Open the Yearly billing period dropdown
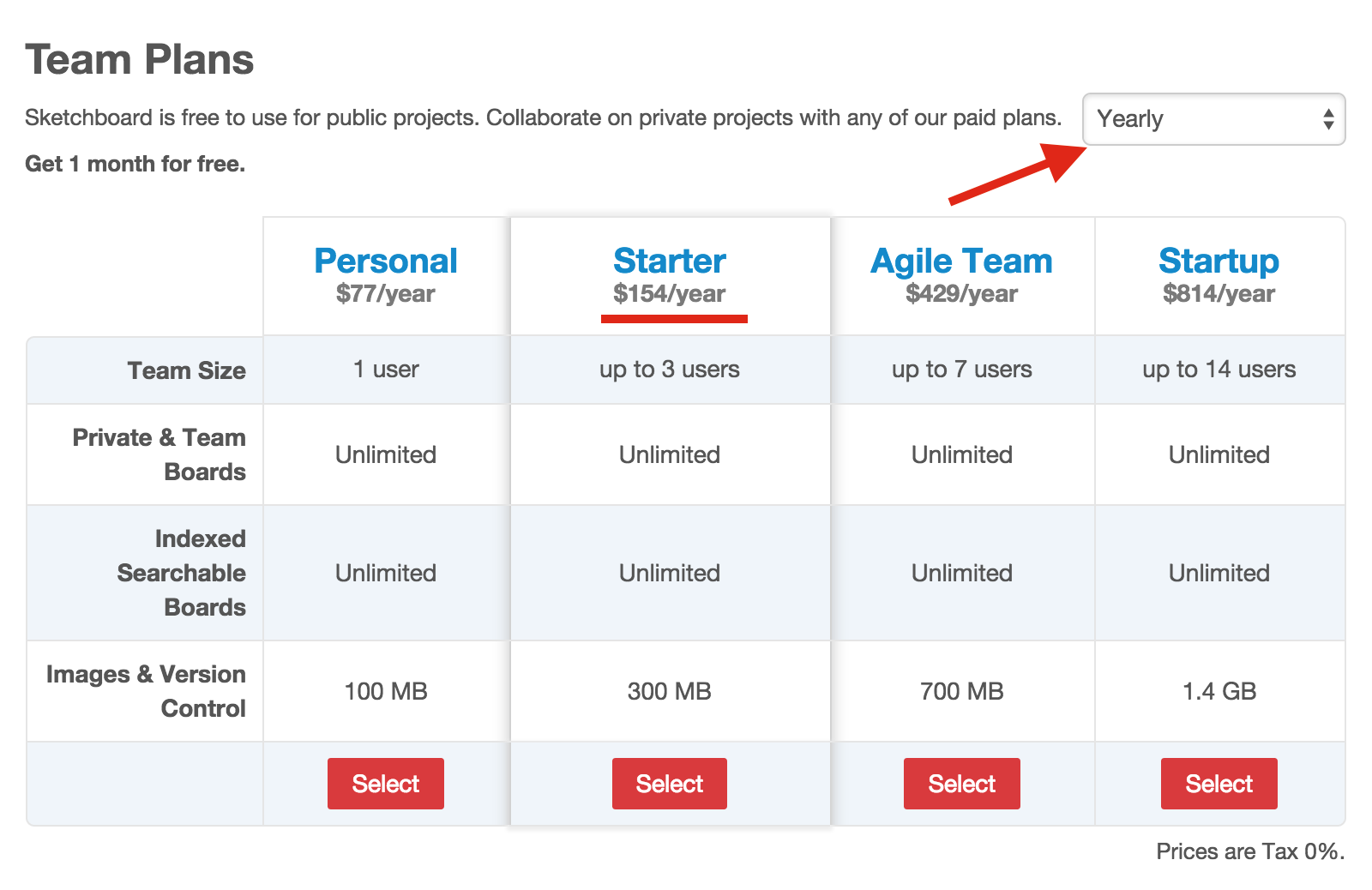This screenshot has height=890, width=1372. click(1213, 119)
